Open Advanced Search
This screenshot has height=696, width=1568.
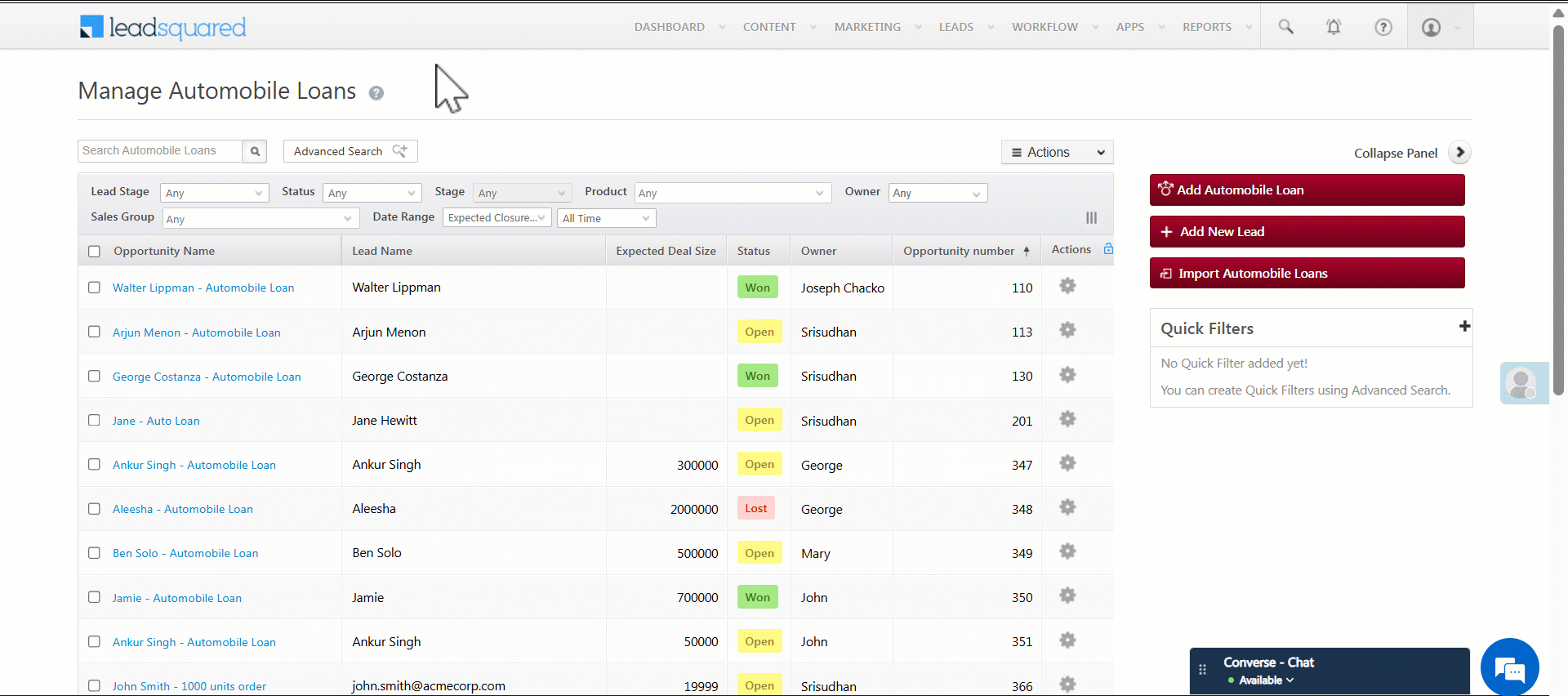tap(350, 151)
